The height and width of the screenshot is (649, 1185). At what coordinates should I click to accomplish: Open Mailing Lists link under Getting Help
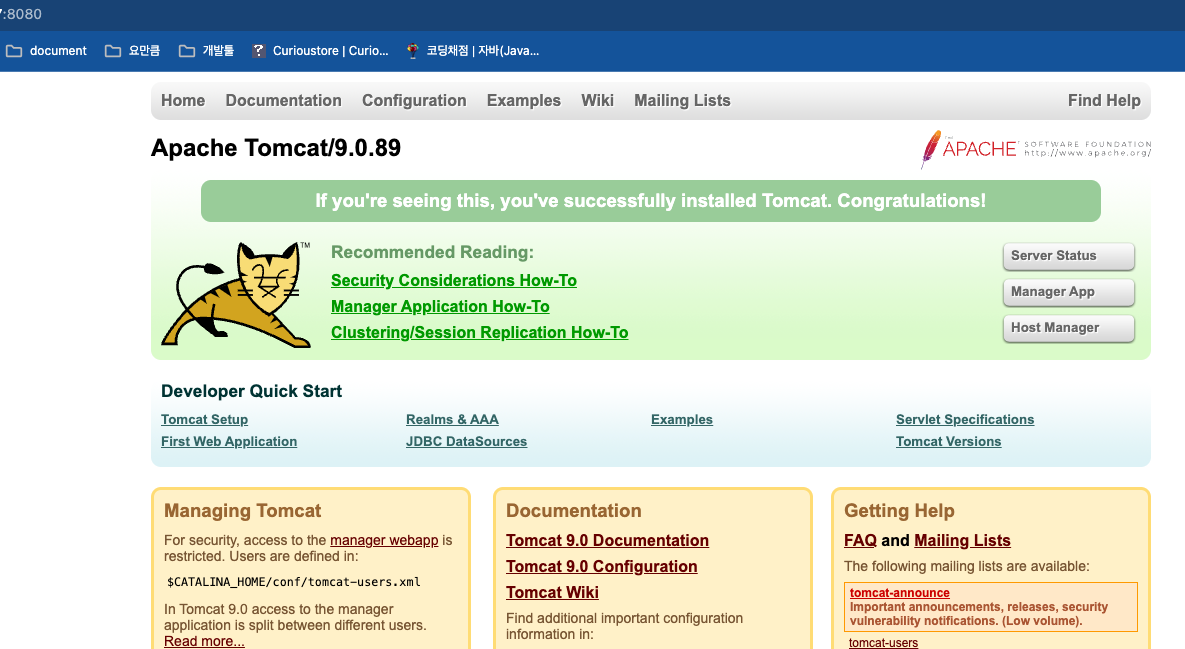962,540
